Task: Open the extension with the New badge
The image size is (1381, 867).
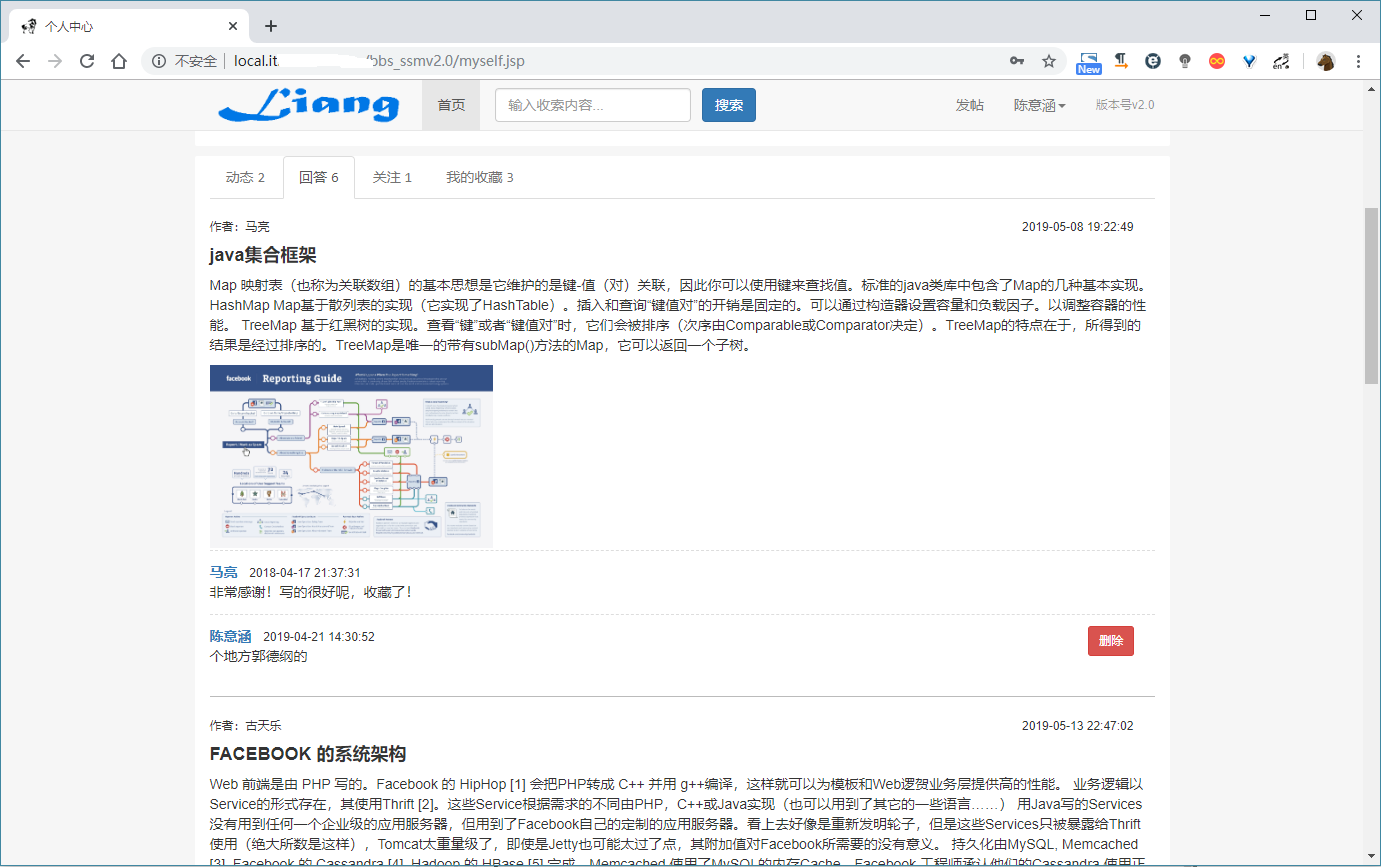Action: tap(1089, 62)
